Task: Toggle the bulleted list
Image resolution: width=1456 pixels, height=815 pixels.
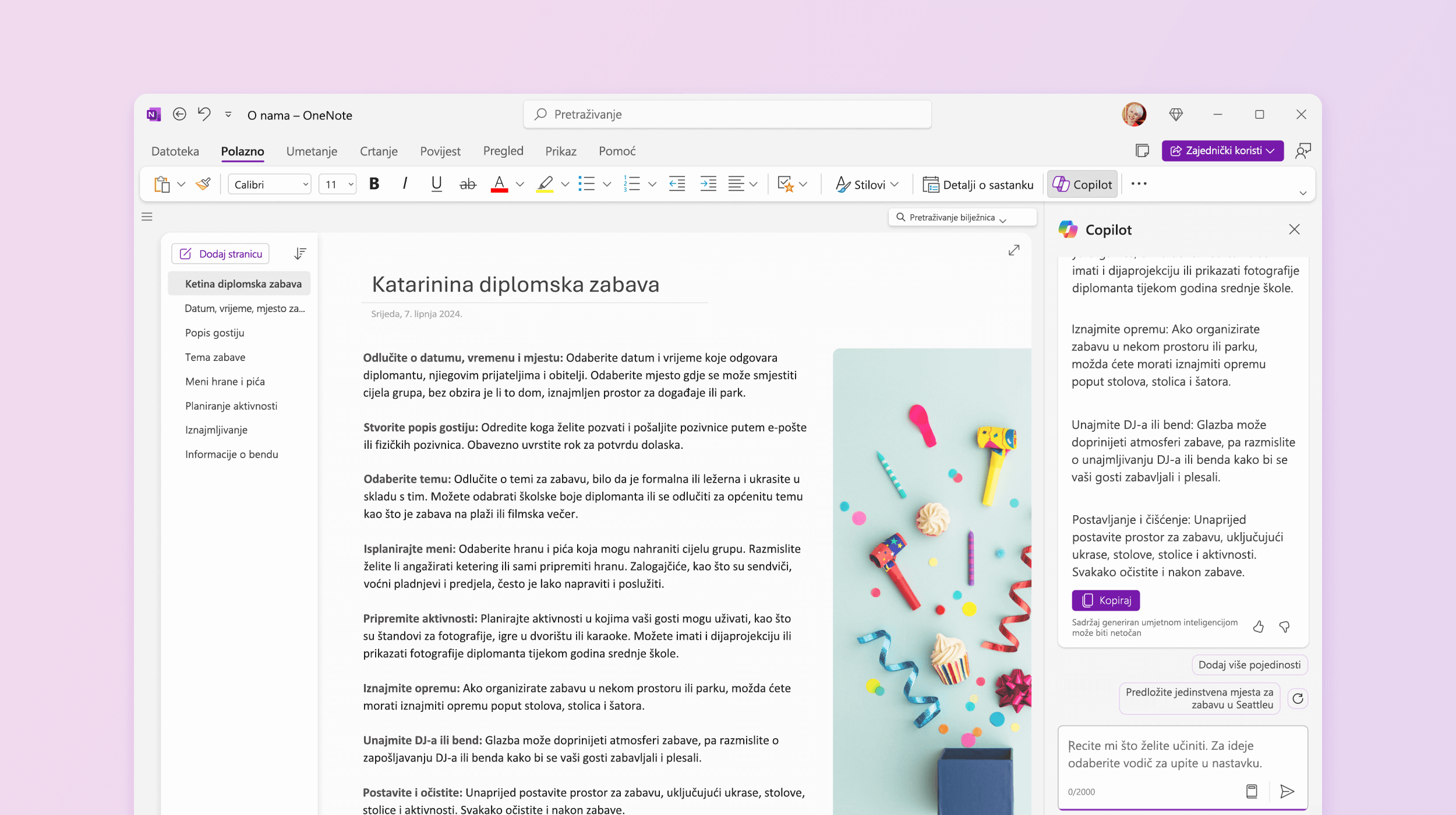Action: pyautogui.click(x=586, y=185)
